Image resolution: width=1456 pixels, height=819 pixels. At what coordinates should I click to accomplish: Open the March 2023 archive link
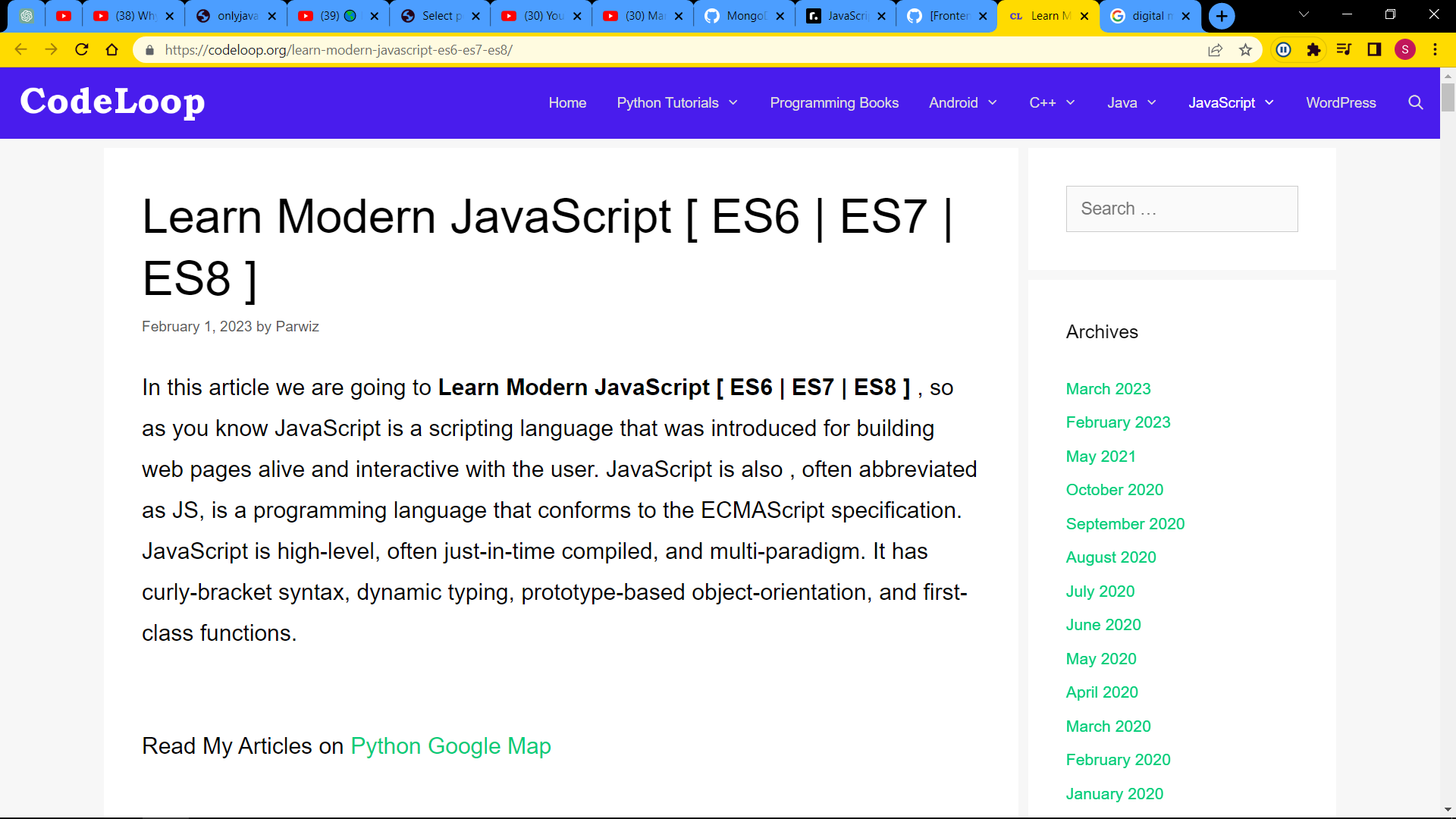point(1108,388)
